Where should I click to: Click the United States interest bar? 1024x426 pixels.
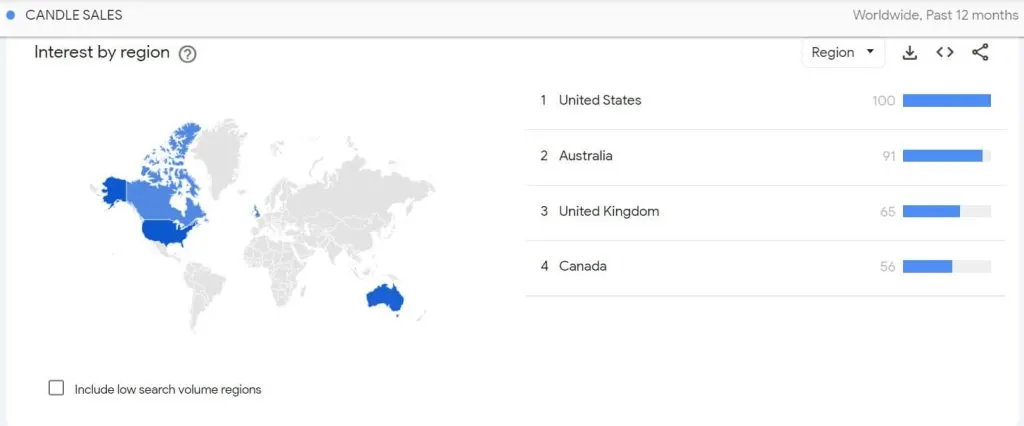tap(947, 101)
